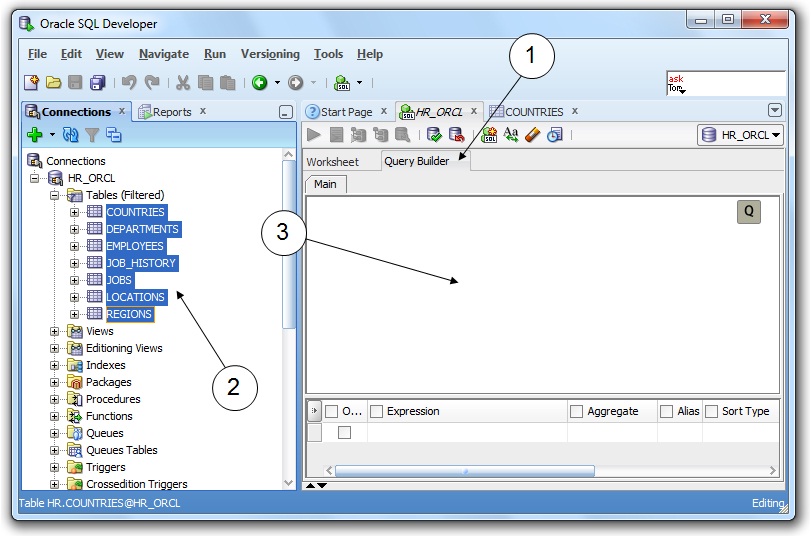Click the Q button in query canvas

pos(749,212)
